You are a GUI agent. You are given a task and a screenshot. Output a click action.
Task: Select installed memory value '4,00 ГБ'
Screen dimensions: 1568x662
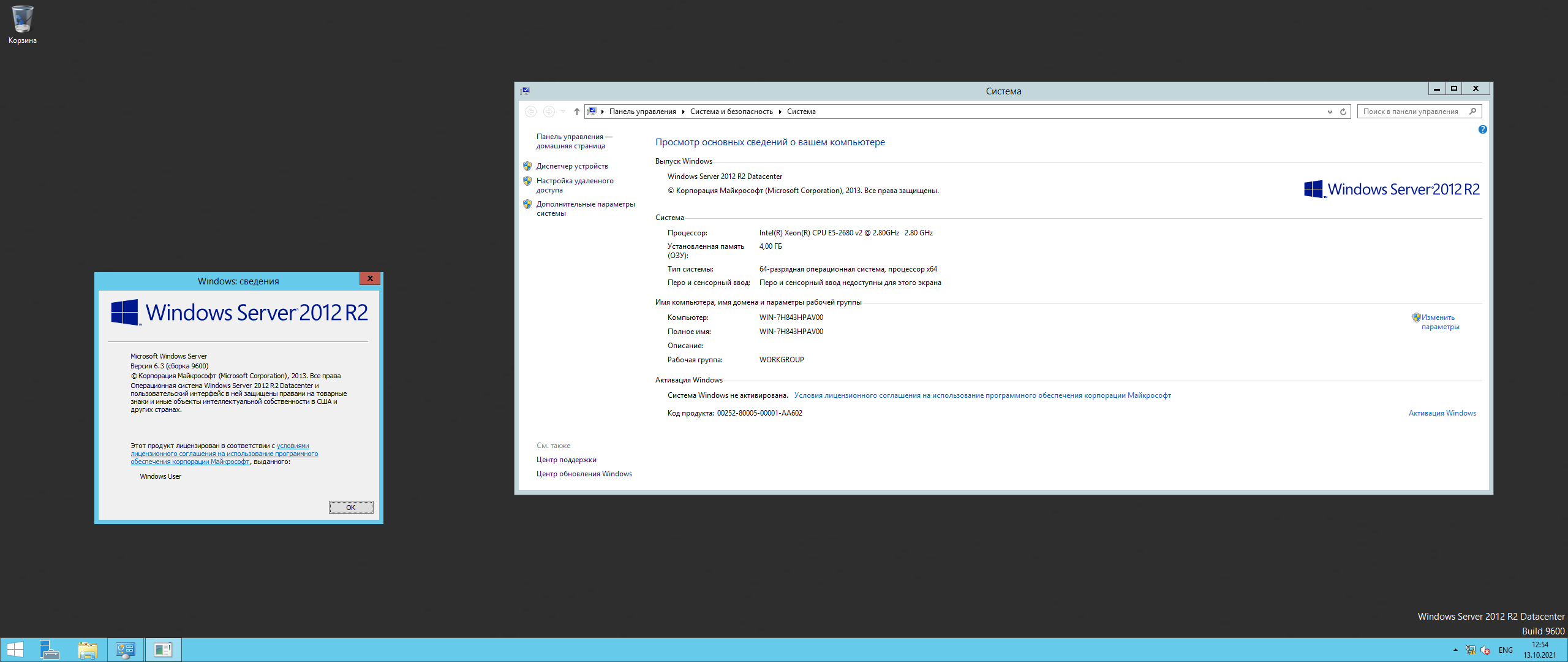point(771,246)
